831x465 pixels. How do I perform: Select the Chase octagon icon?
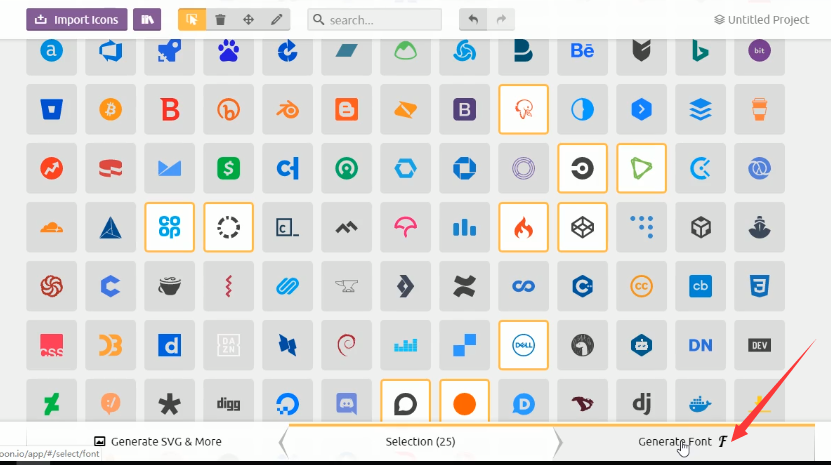coord(464,169)
